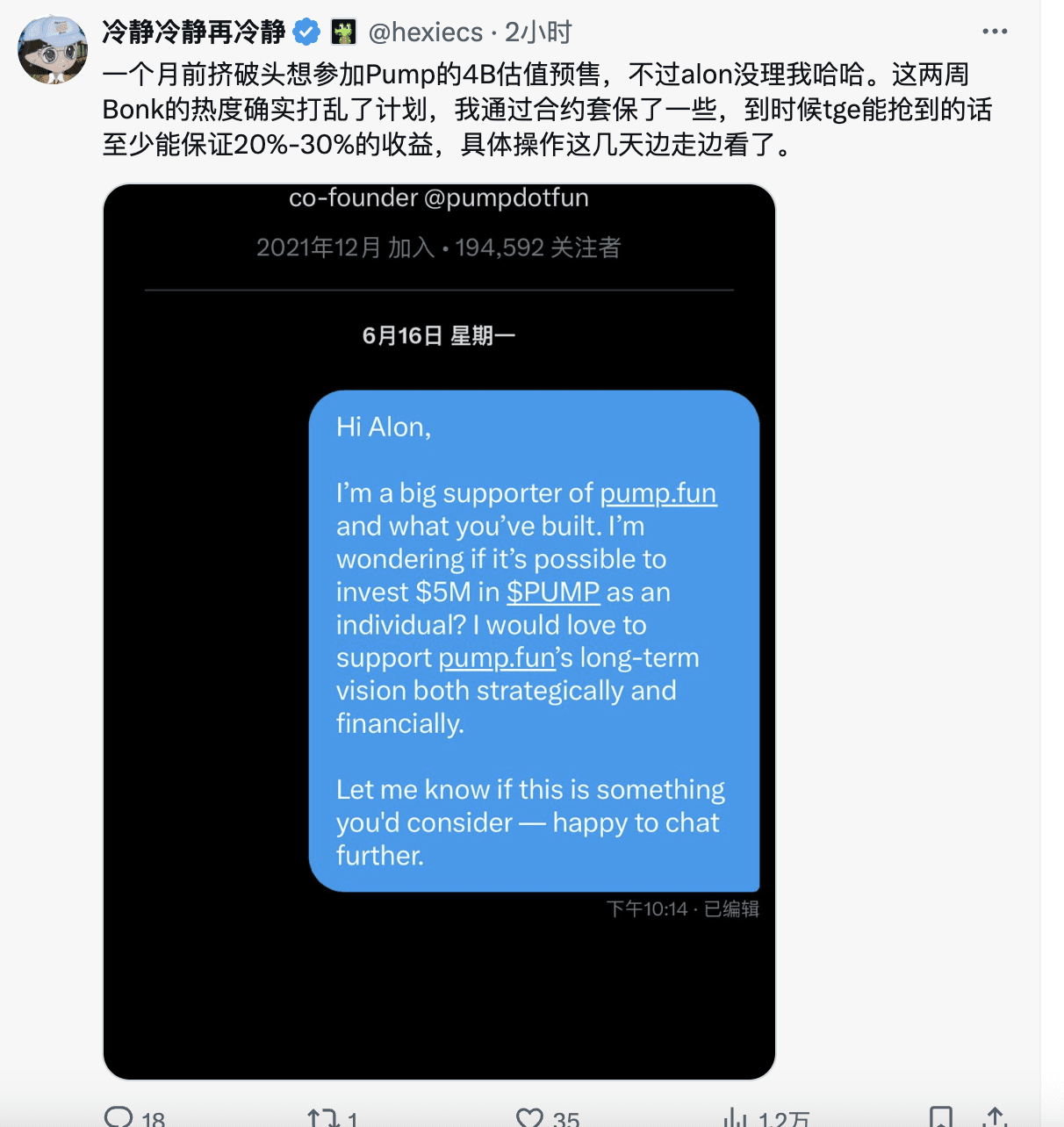Click the @pumpdotfun mention in the image
Image resolution: width=1064 pixels, height=1127 pixels.
click(x=507, y=197)
